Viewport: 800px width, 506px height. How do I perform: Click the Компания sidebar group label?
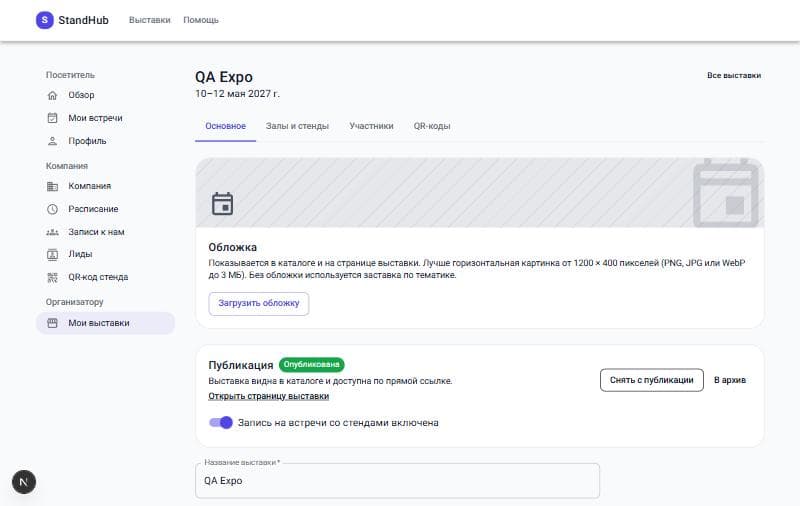click(67, 166)
